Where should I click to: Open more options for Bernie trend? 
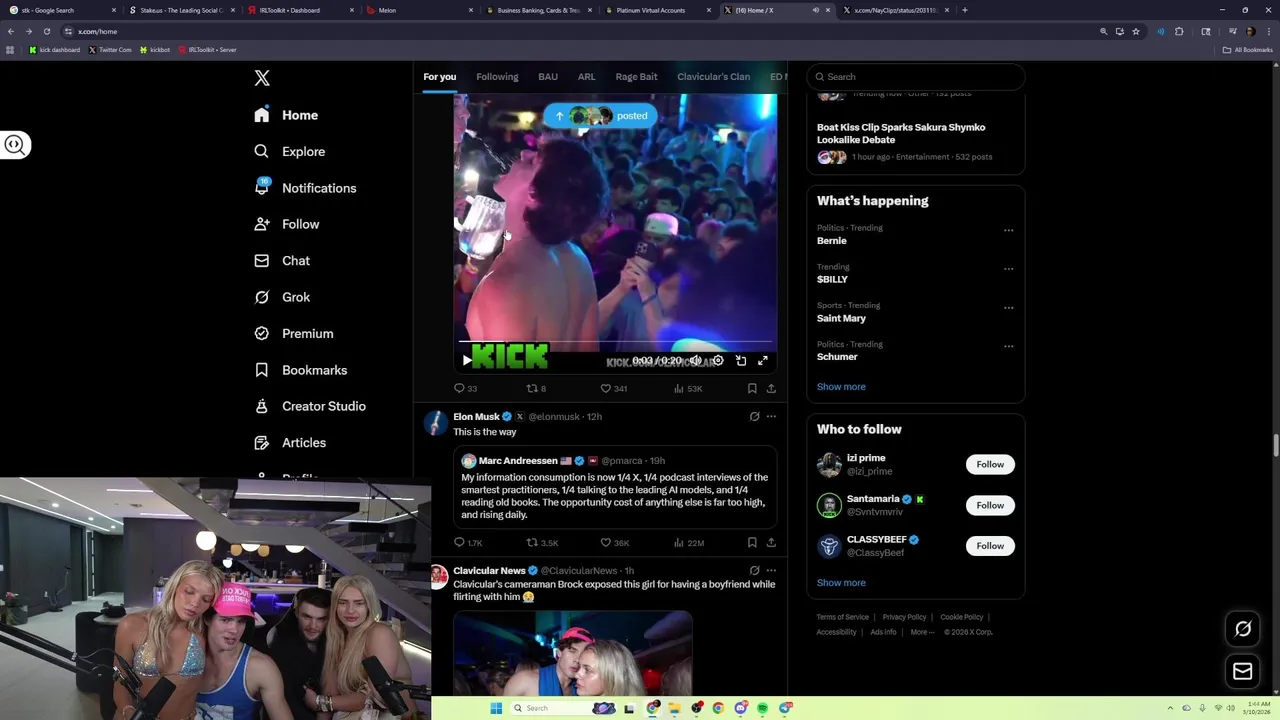[1008, 231]
